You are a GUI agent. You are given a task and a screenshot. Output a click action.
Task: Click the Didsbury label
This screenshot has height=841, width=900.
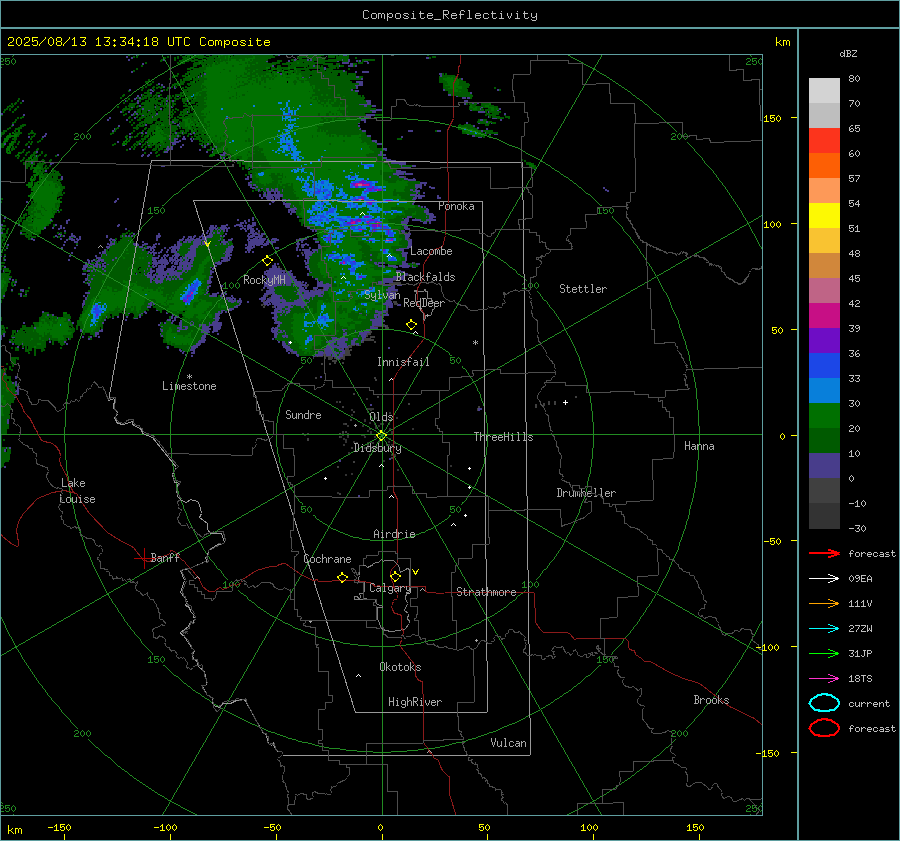377,448
